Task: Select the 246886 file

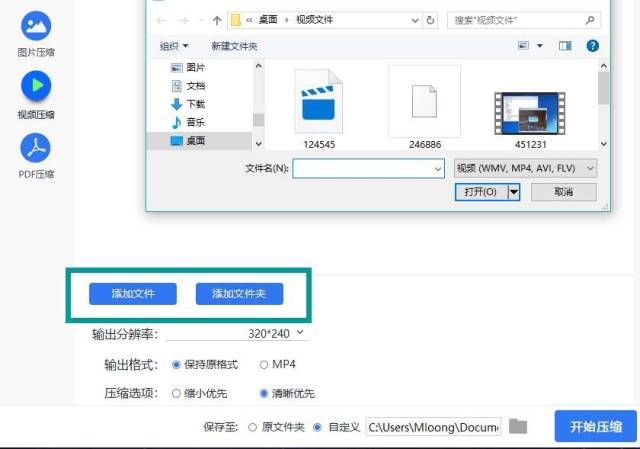Action: 424,107
